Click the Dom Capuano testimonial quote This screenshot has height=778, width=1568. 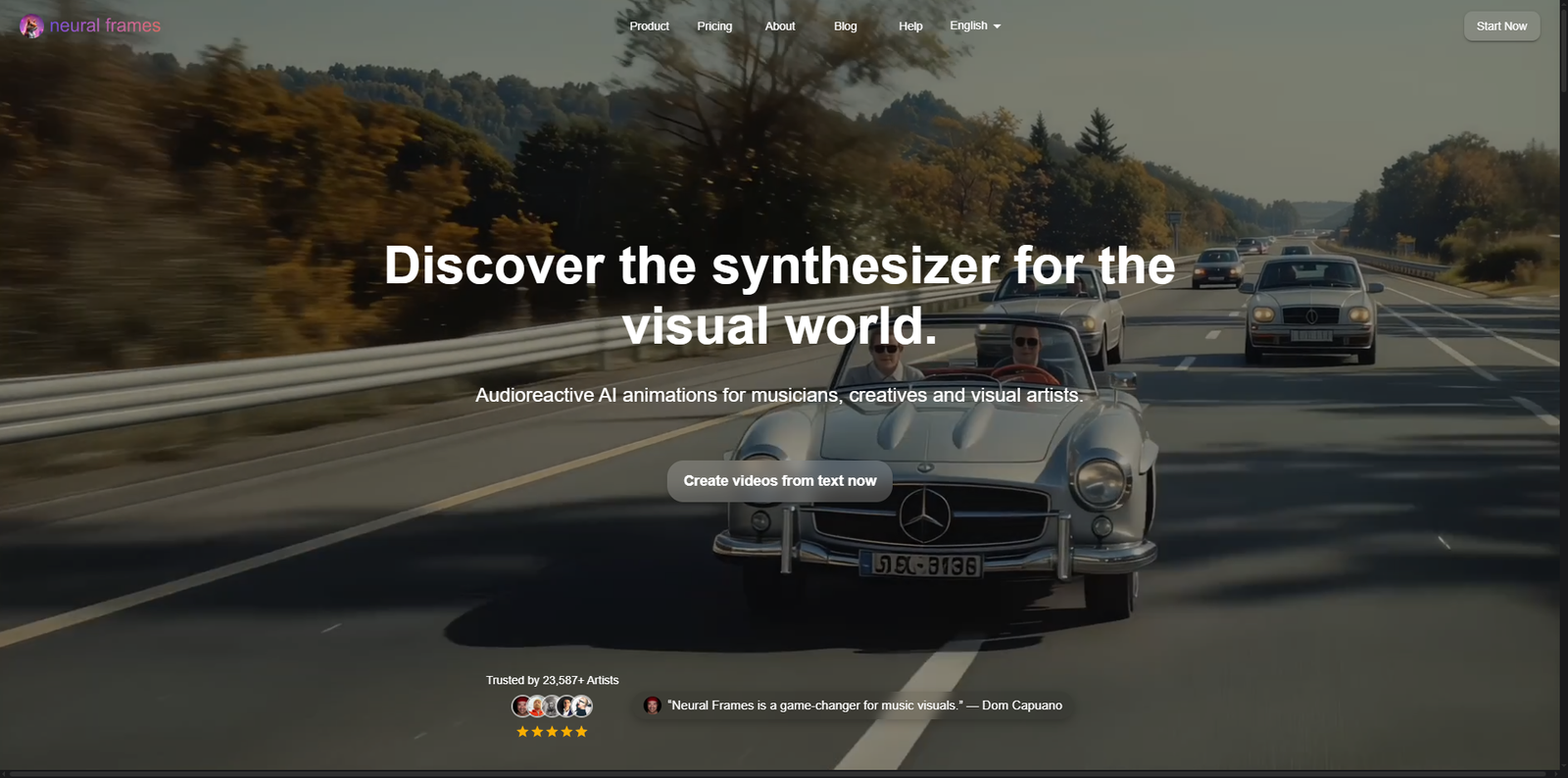click(864, 705)
